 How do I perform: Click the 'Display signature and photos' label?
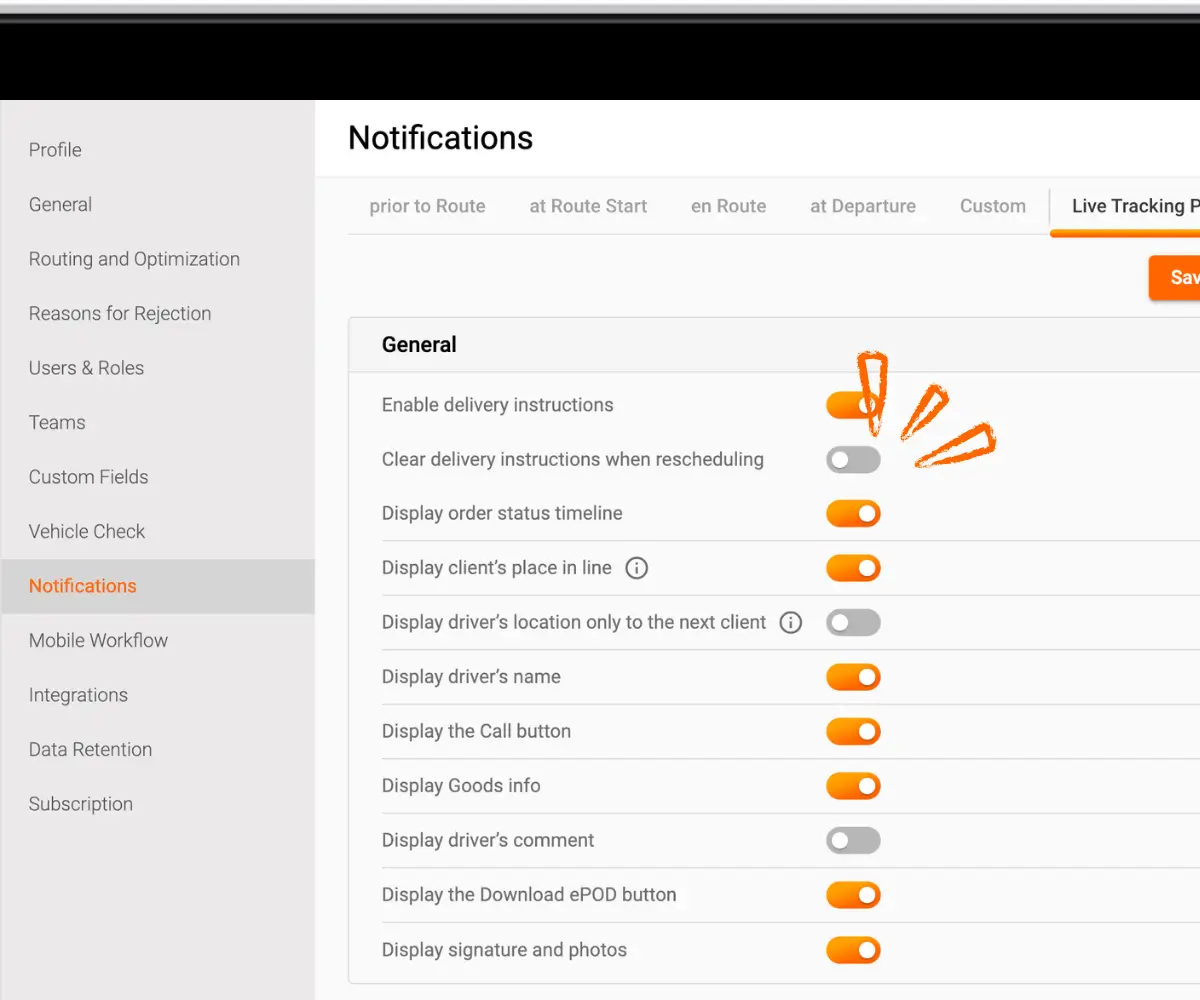pyautogui.click(x=504, y=950)
